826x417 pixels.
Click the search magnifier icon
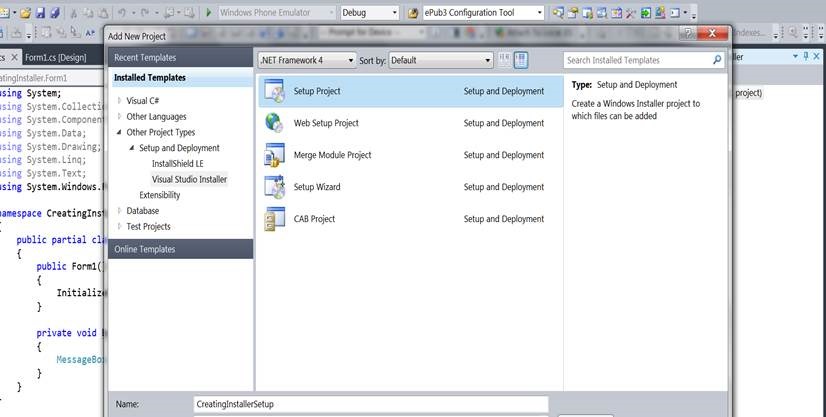click(717, 60)
